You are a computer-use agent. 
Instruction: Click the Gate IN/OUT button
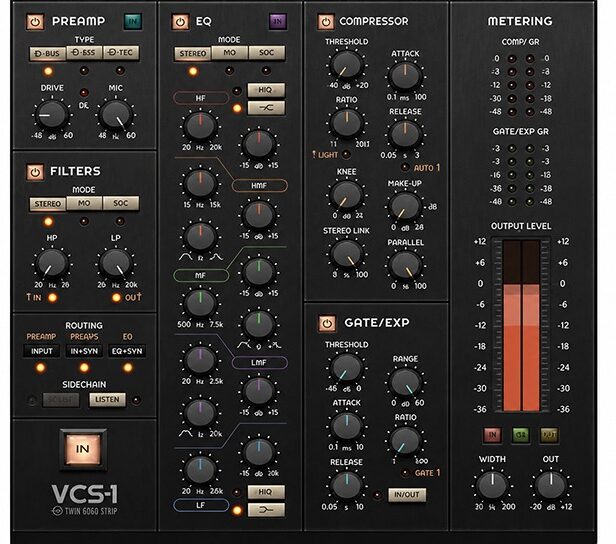pyautogui.click(x=407, y=495)
